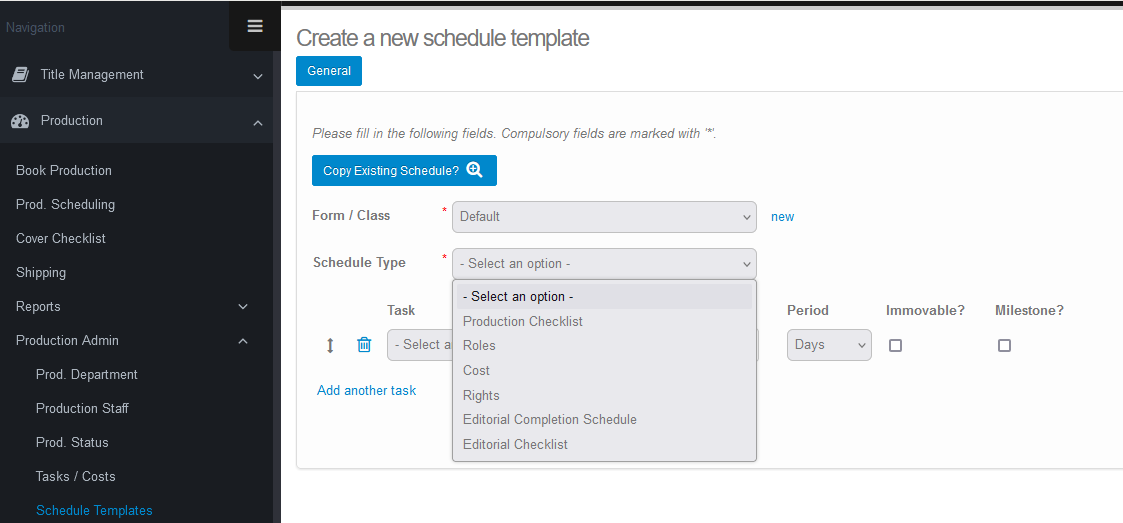Screen dimensions: 1123x523
Task: Open Prod. Scheduling in the sidebar
Action: (x=65, y=204)
